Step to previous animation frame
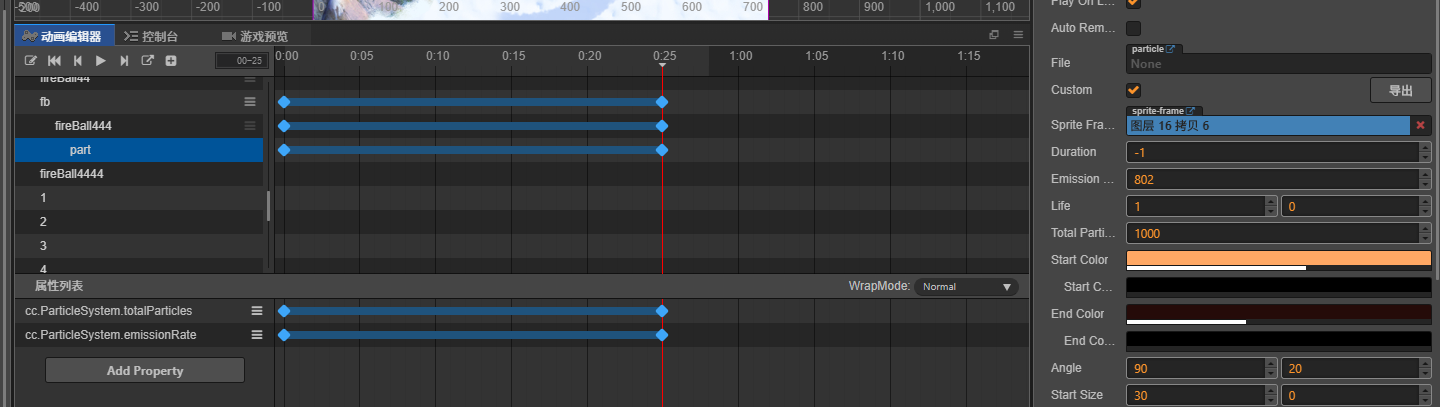This screenshot has height=407, width=1440. tap(77, 61)
